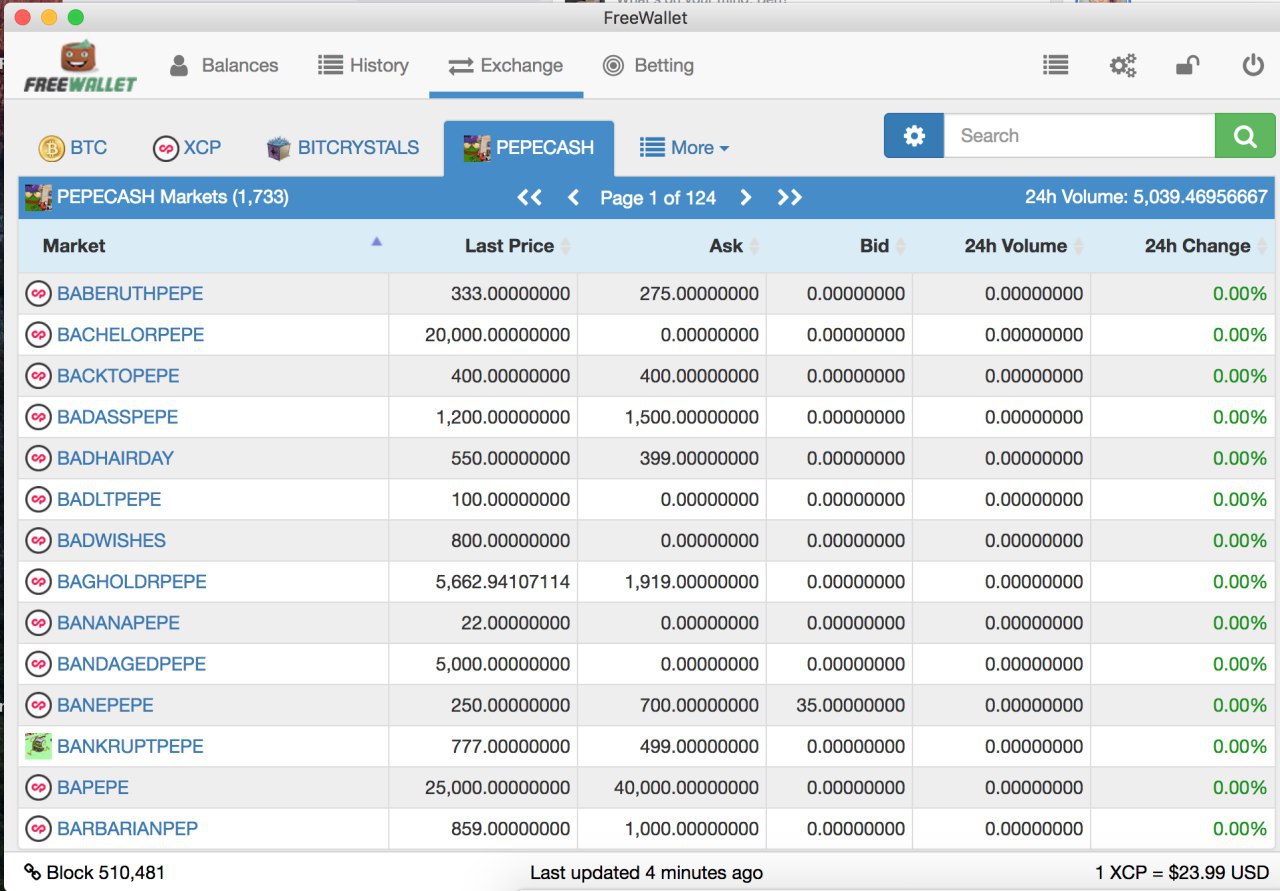The width and height of the screenshot is (1280, 891).
Task: Open the BADHAIRDAY market link
Action: click(x=115, y=458)
